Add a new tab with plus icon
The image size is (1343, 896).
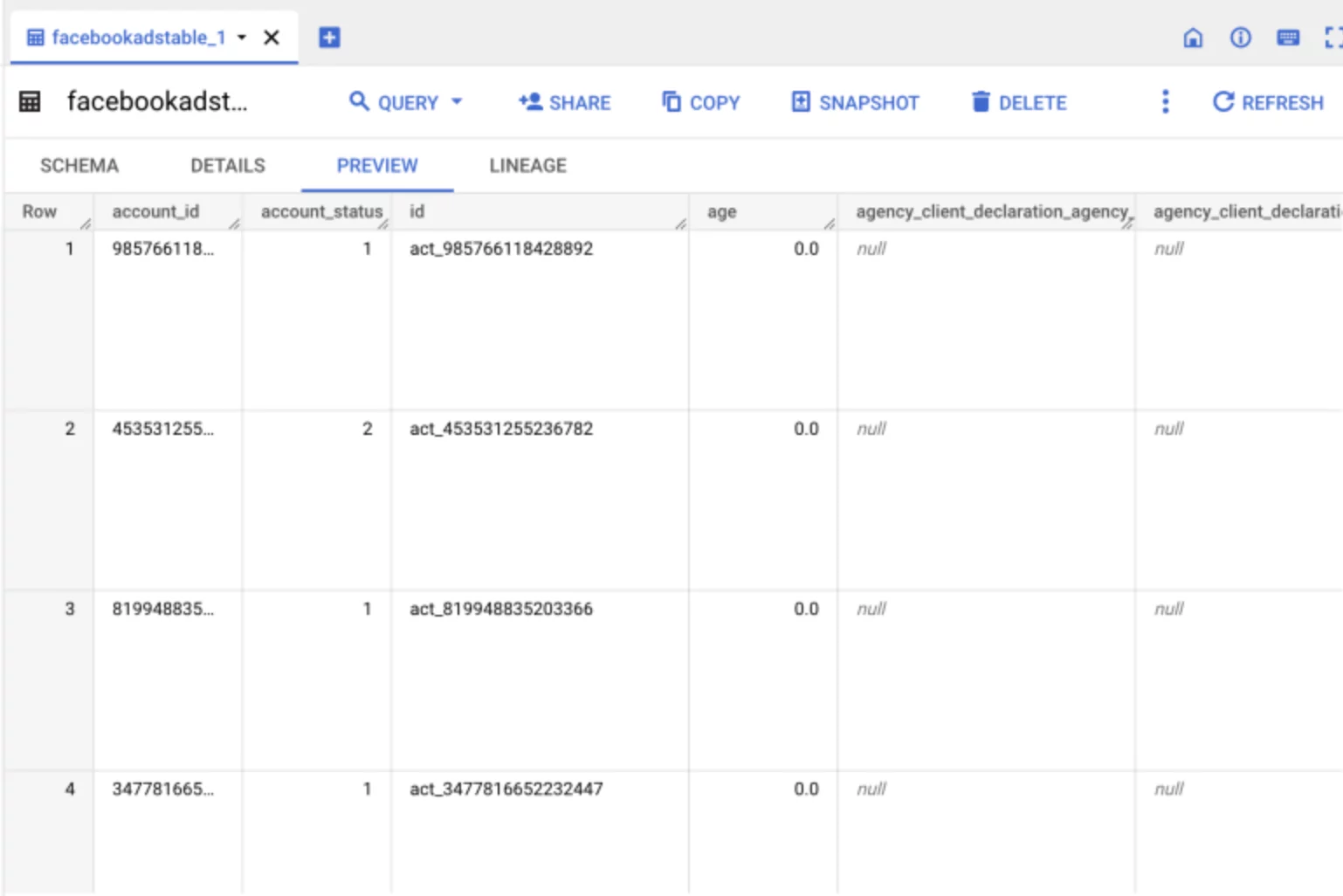329,38
